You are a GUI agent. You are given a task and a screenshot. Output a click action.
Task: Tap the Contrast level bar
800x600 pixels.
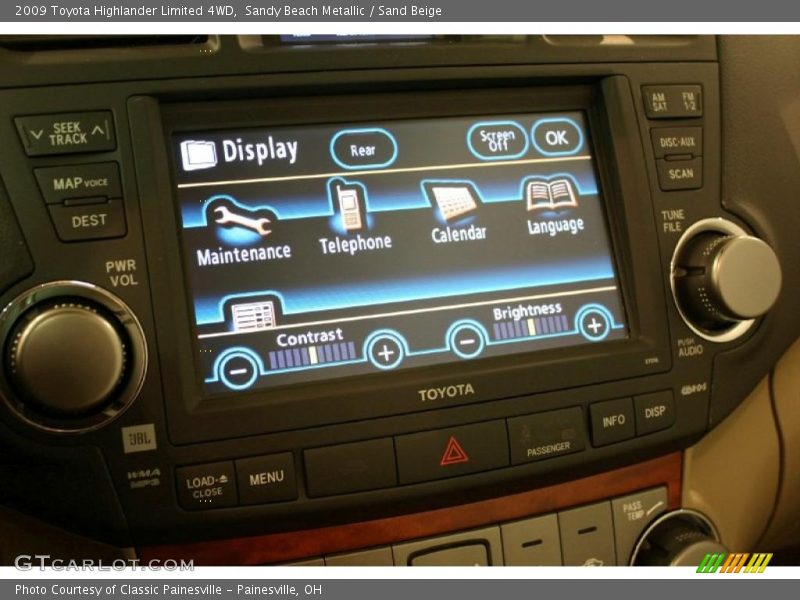pyautogui.click(x=313, y=355)
